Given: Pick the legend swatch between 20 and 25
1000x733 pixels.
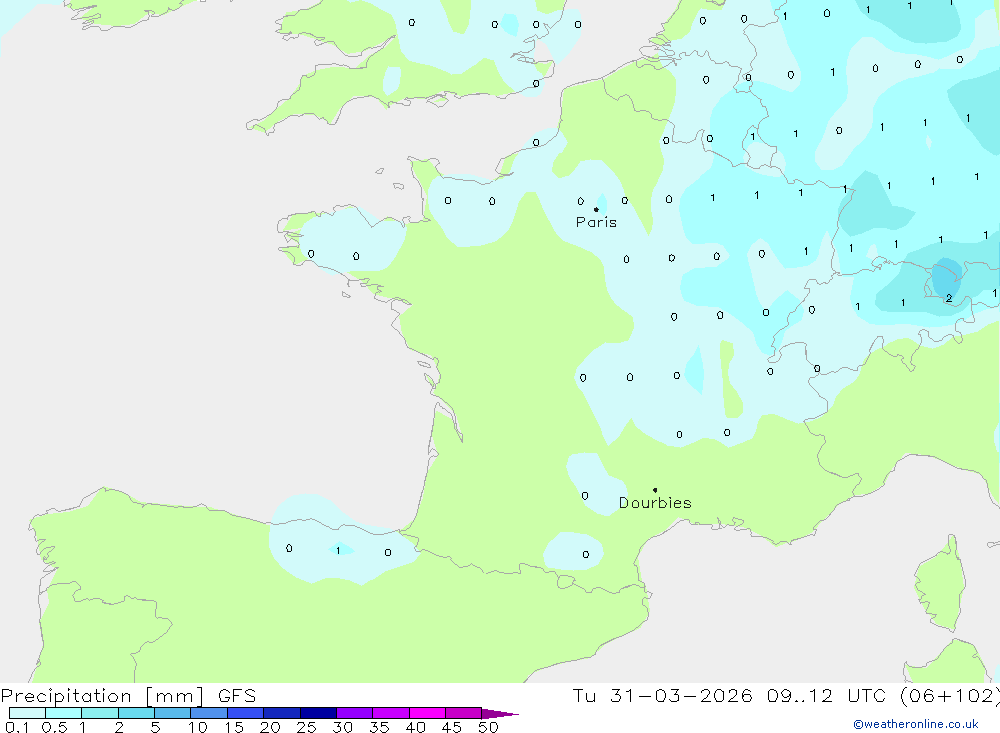Looking at the screenshot, I should 281,713.
